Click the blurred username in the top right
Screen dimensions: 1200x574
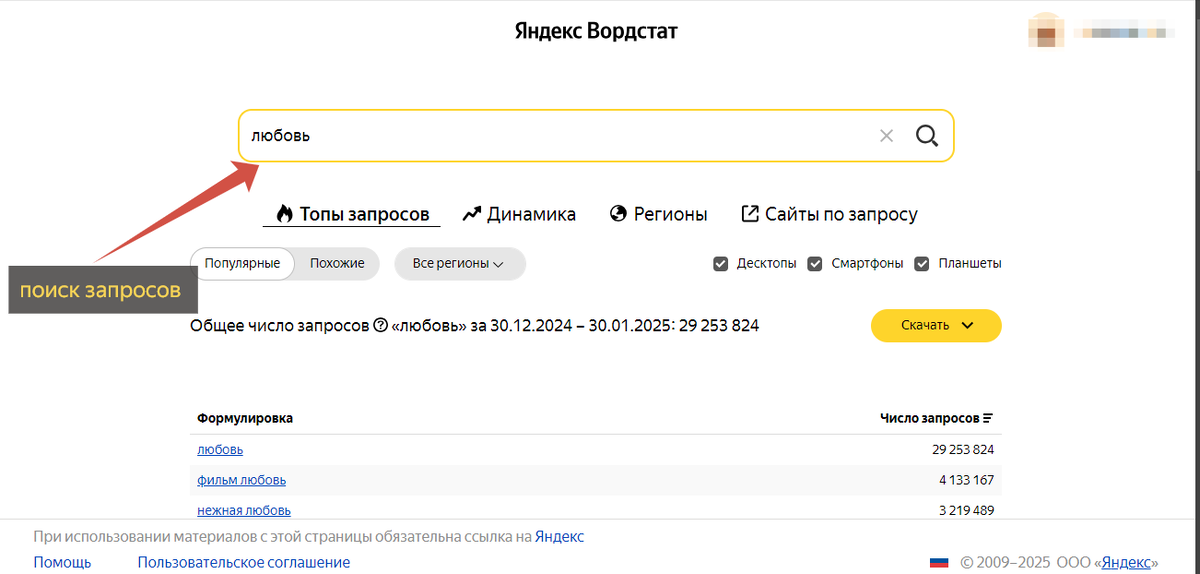[1125, 32]
